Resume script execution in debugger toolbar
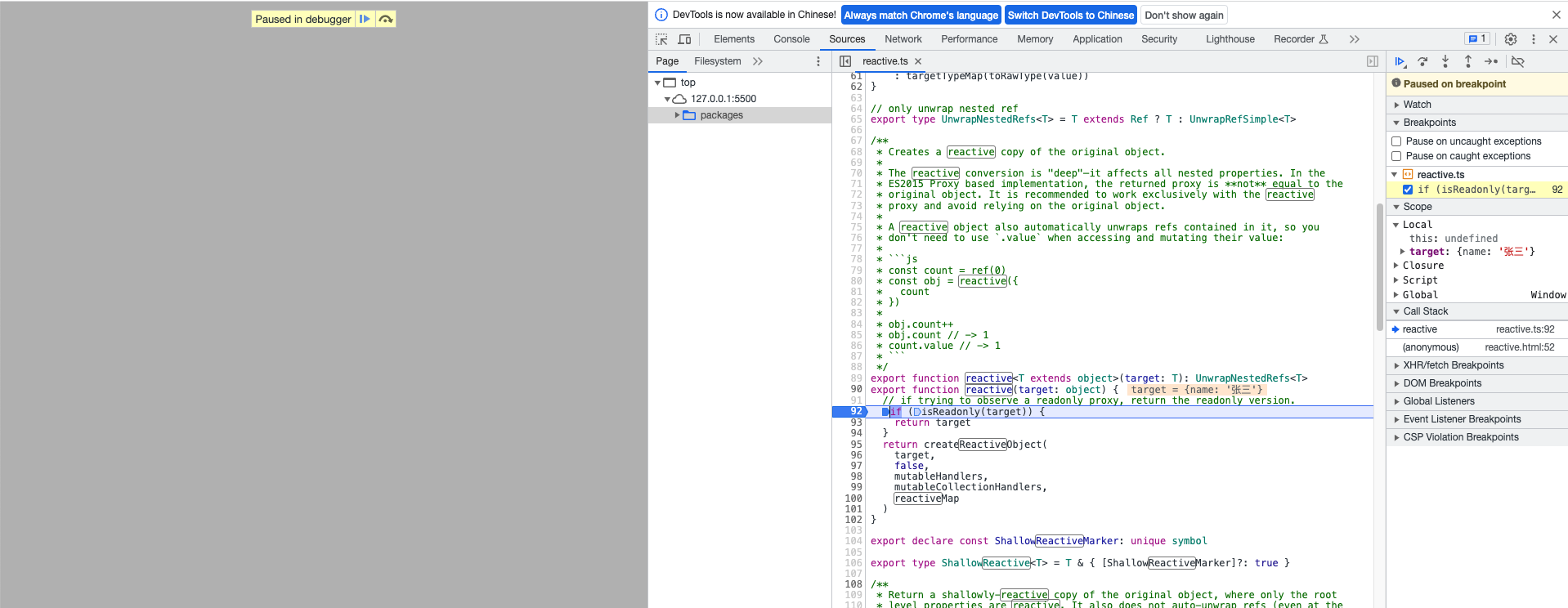Viewport: 1568px width, 608px height. click(1400, 61)
